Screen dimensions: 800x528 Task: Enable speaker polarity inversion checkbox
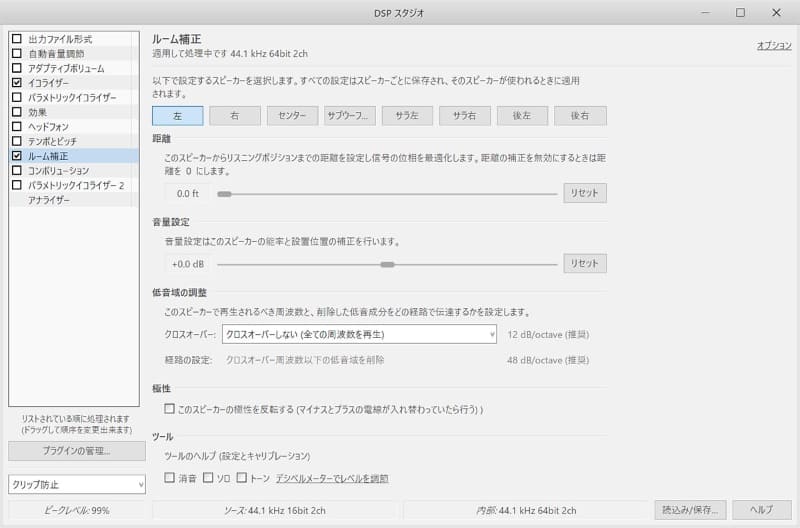pos(169,409)
